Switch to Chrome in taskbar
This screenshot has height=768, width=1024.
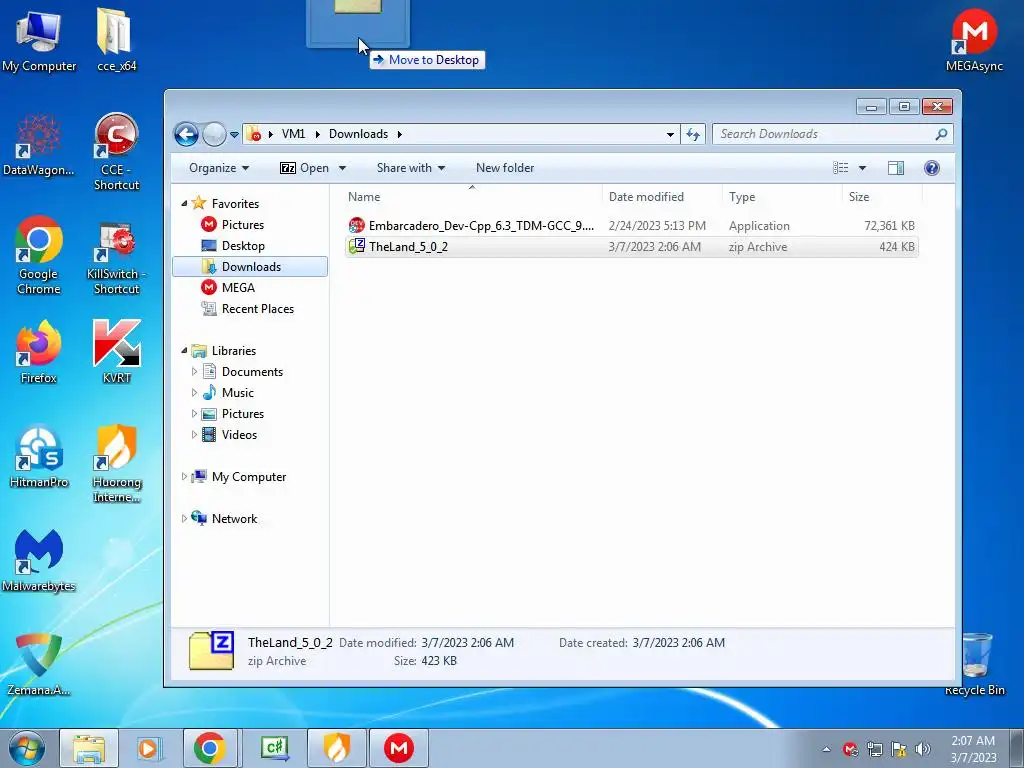210,748
